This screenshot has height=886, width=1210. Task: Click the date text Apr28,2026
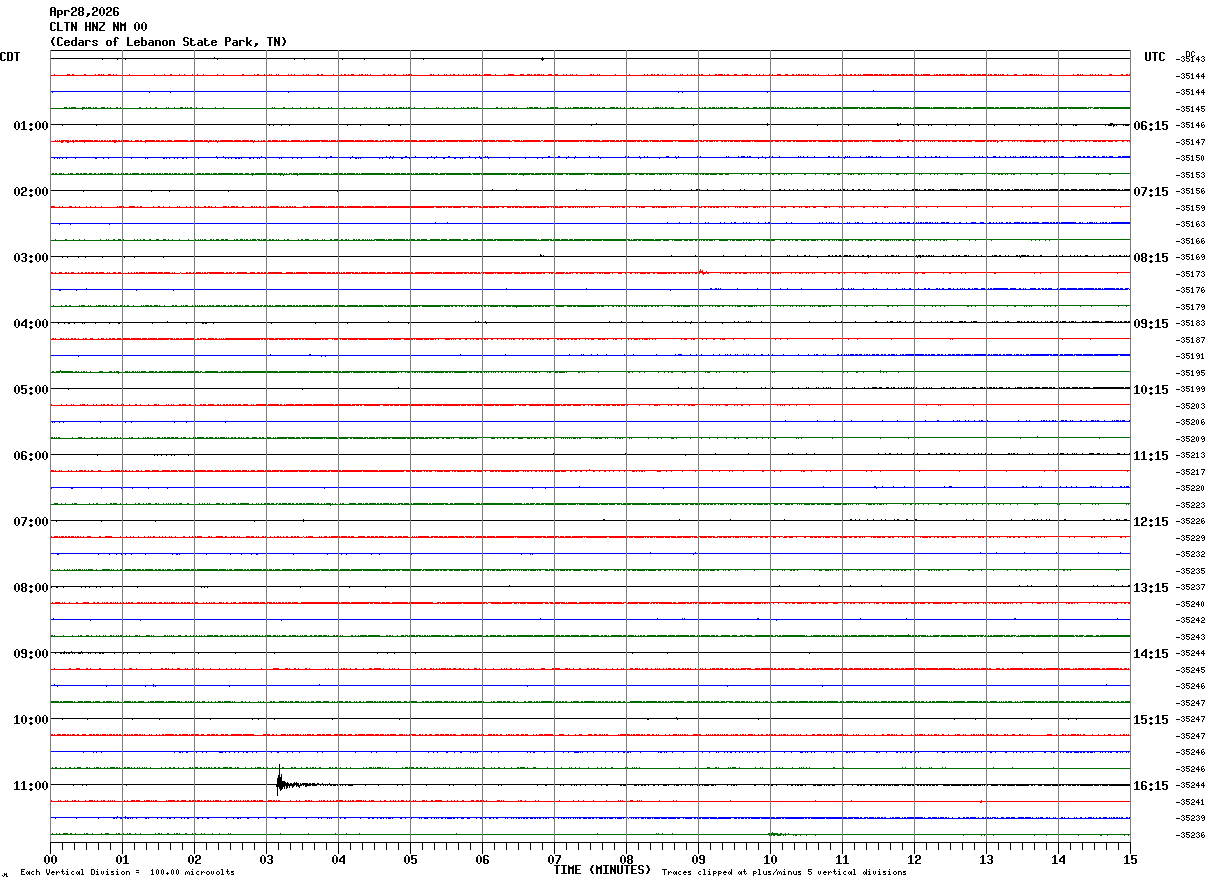[x=84, y=12]
